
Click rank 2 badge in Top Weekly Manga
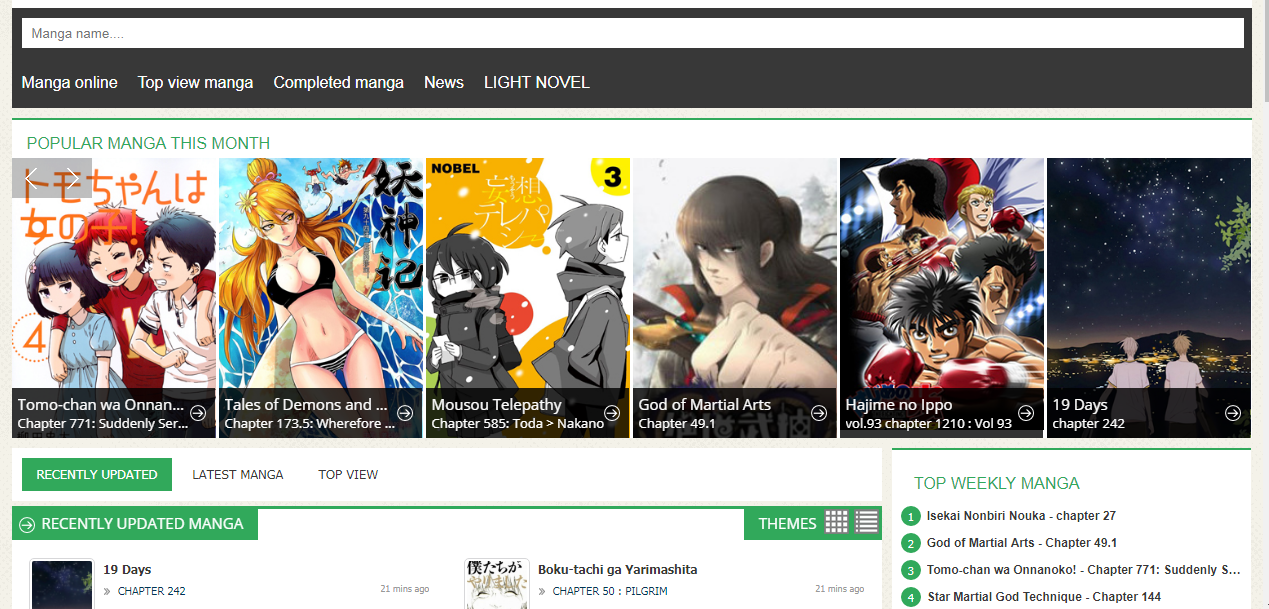[911, 544]
